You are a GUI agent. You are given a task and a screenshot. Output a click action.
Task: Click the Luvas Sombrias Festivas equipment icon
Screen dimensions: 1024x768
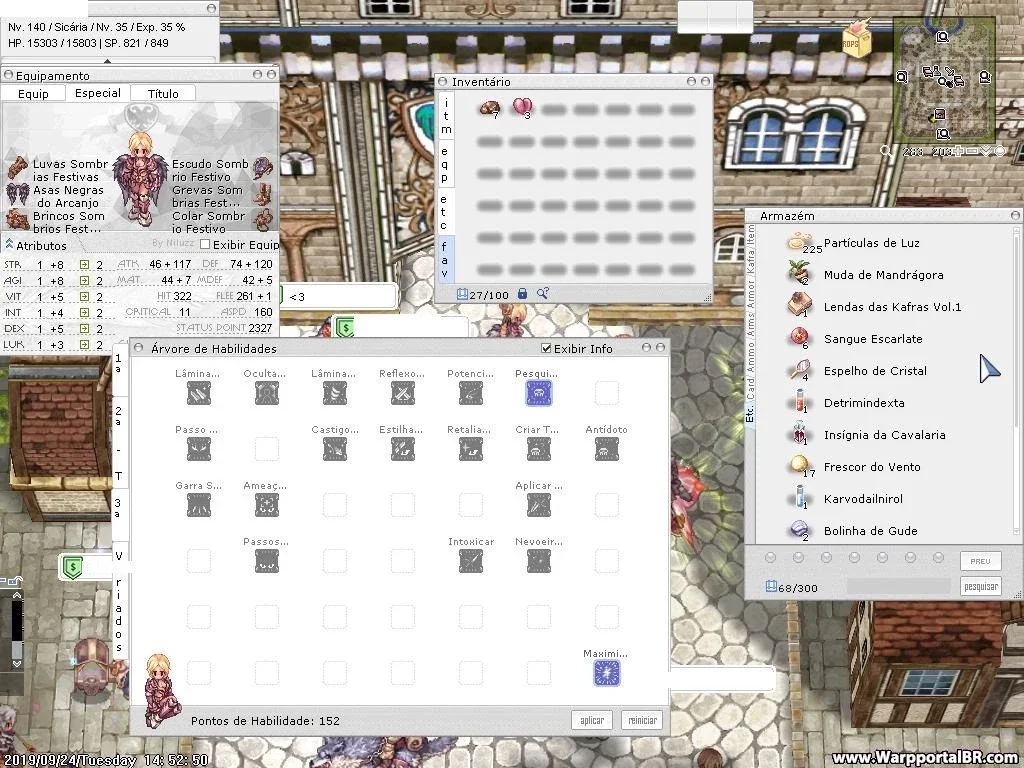point(18,168)
